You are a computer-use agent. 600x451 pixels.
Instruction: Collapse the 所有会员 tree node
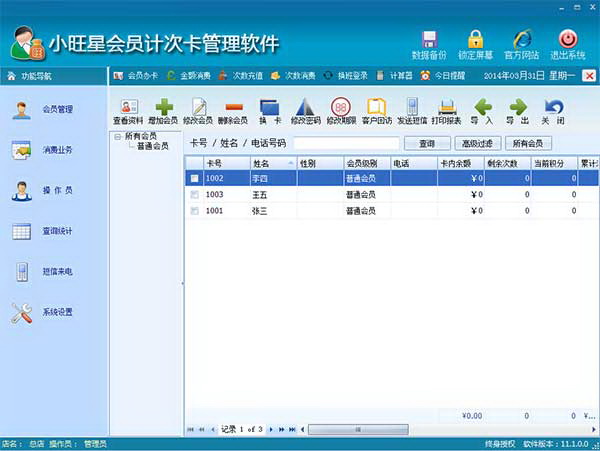coord(117,137)
